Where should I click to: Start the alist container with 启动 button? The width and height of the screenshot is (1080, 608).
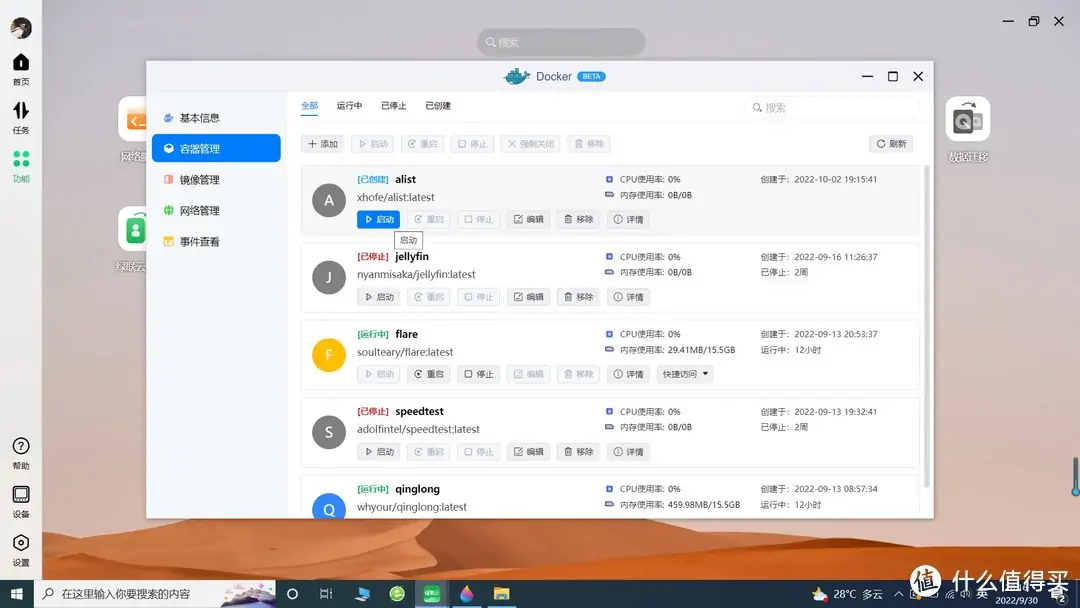point(378,219)
